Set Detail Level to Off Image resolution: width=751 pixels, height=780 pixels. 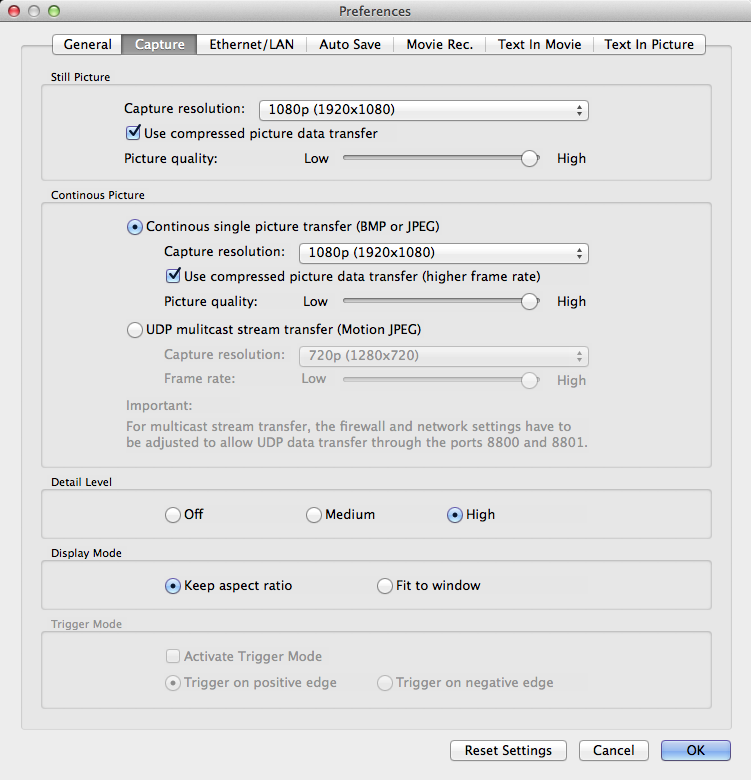(x=173, y=515)
